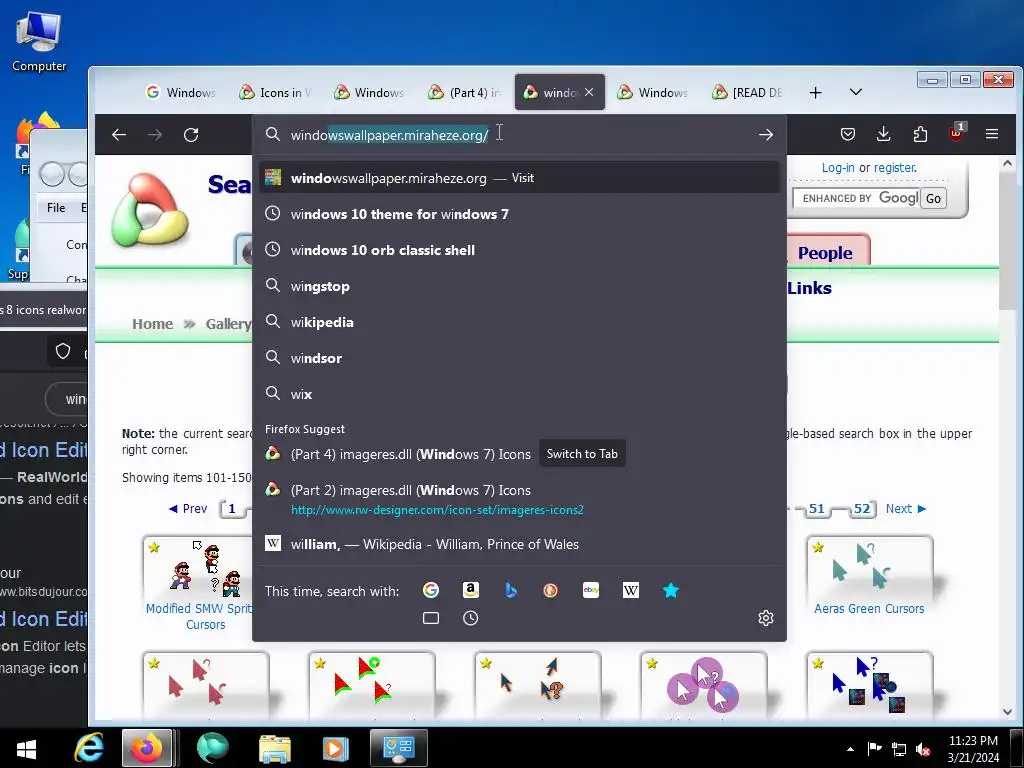Screen dimensions: 1024x768
Task: Open the media player taskbar icon
Action: pyautogui.click(x=336, y=748)
